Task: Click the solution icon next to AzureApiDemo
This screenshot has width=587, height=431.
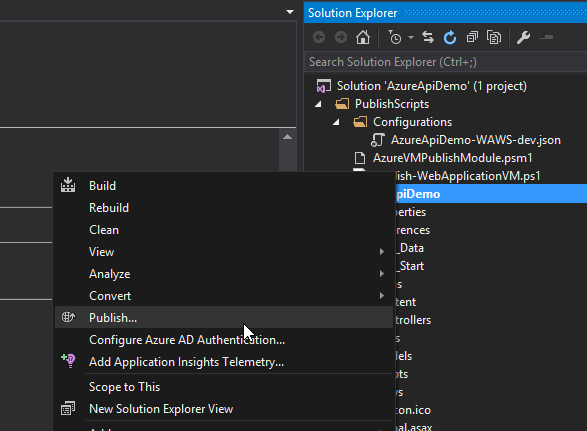Action: [323, 86]
